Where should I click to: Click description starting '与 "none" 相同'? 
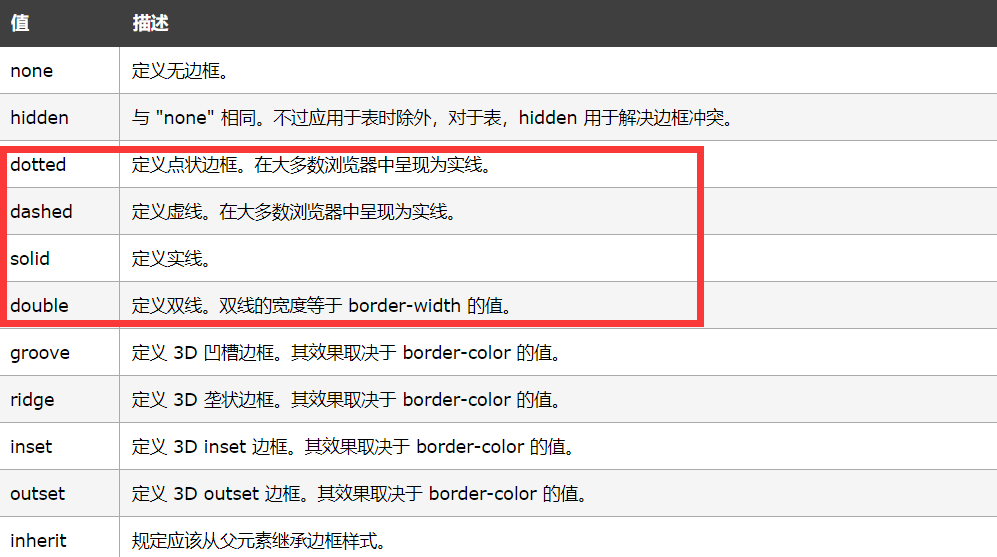pyautogui.click(x=434, y=118)
